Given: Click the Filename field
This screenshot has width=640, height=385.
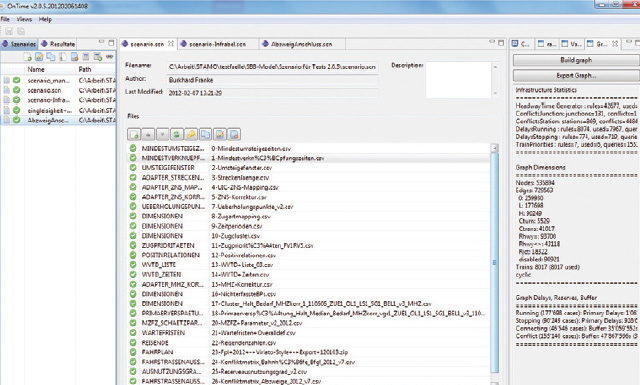Looking at the screenshot, I should [272, 67].
